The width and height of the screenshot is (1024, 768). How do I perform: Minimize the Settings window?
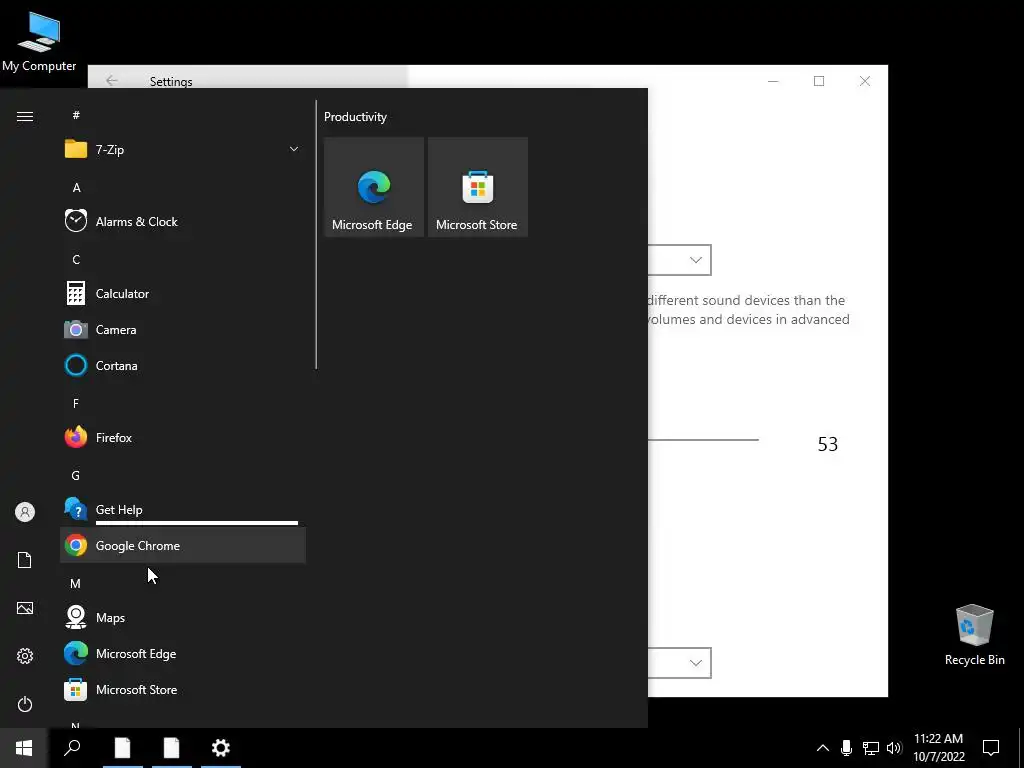point(773,81)
